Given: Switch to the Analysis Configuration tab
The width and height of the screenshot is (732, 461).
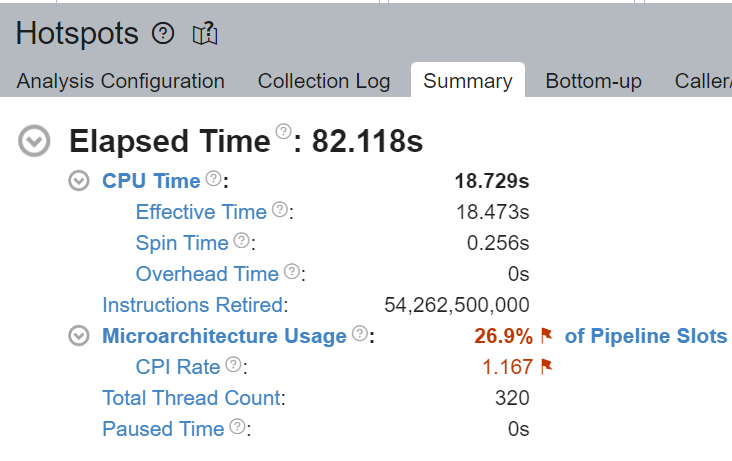Looking at the screenshot, I should pos(120,81).
